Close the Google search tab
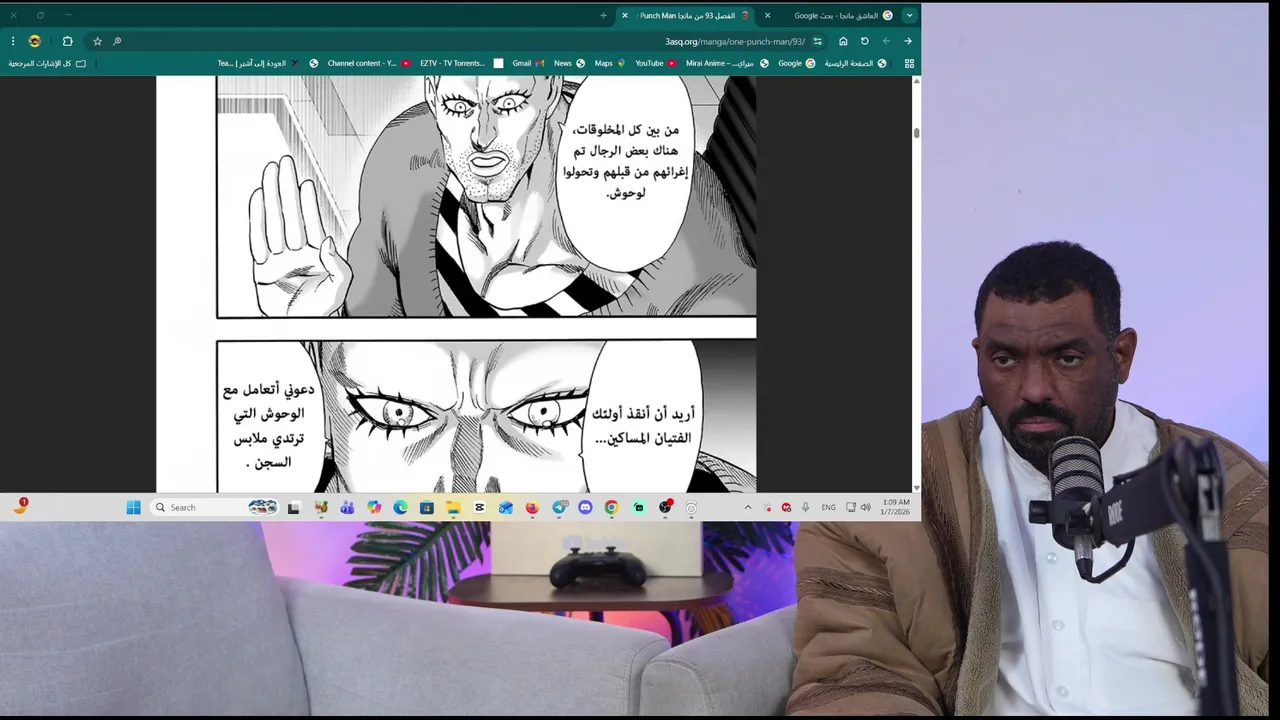Screen dimensions: 1280x720 [x=768, y=15]
